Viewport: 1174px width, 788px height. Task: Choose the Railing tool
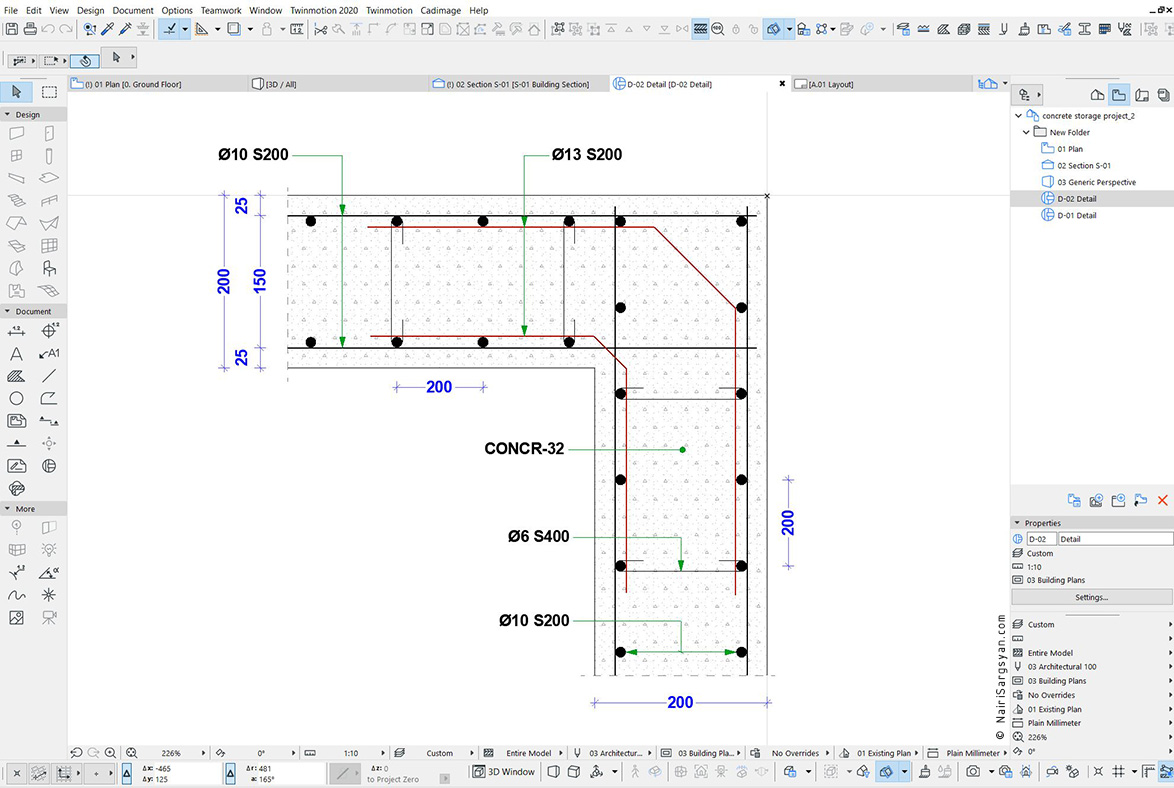(x=49, y=201)
